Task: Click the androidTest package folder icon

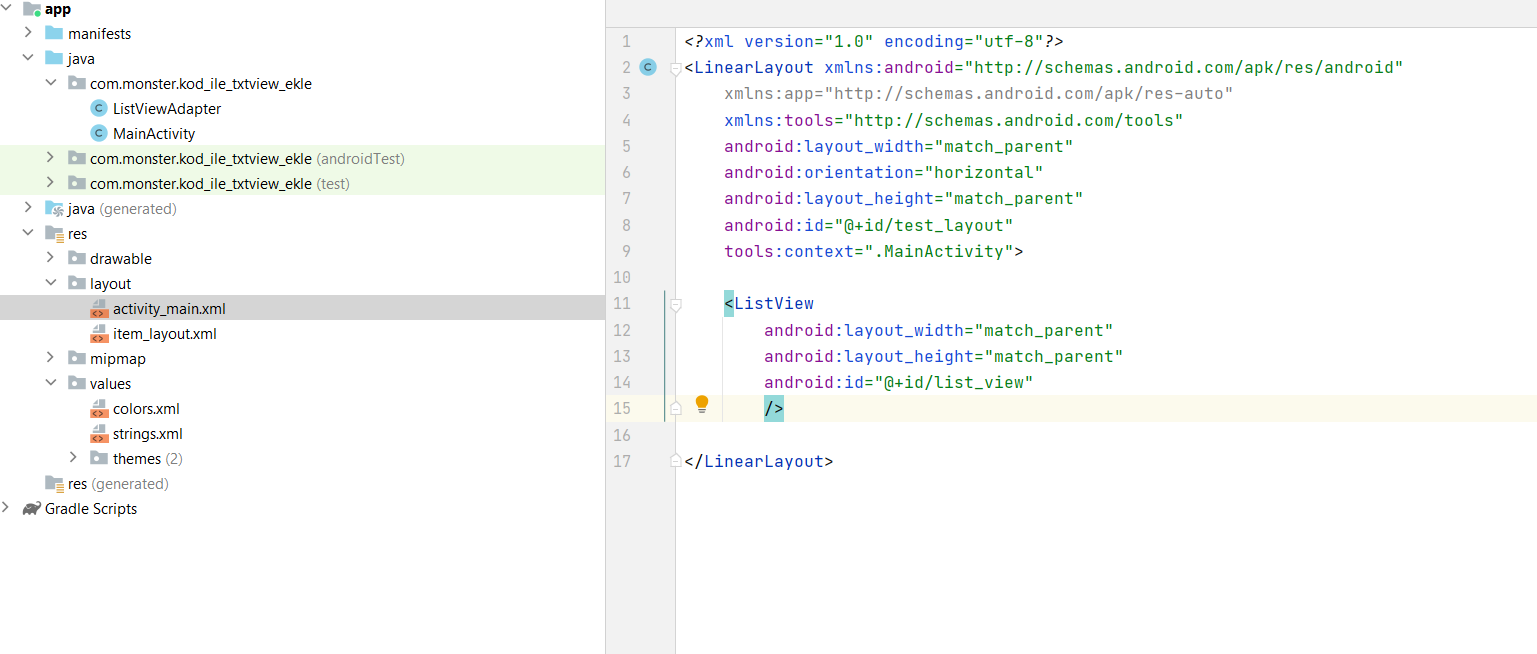Action: pyautogui.click(x=76, y=158)
